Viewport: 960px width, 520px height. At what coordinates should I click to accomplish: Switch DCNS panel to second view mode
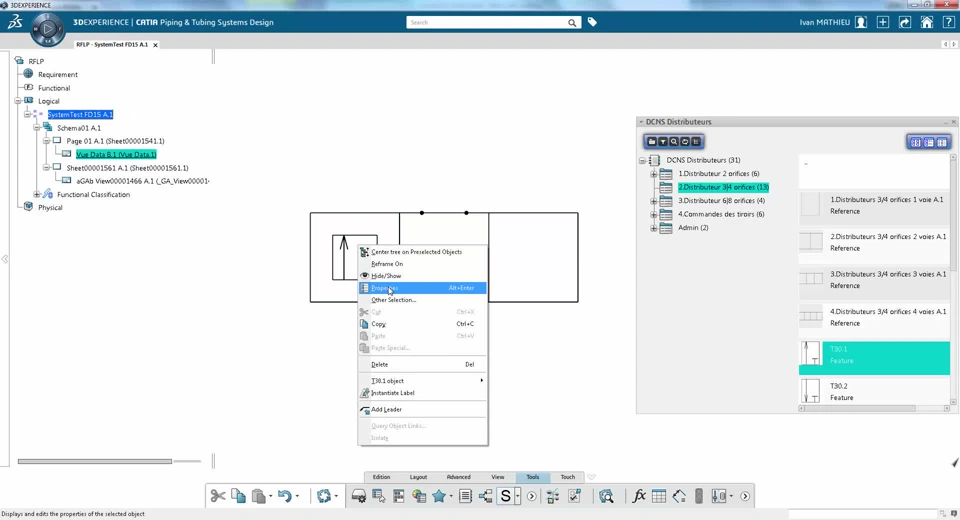(929, 142)
